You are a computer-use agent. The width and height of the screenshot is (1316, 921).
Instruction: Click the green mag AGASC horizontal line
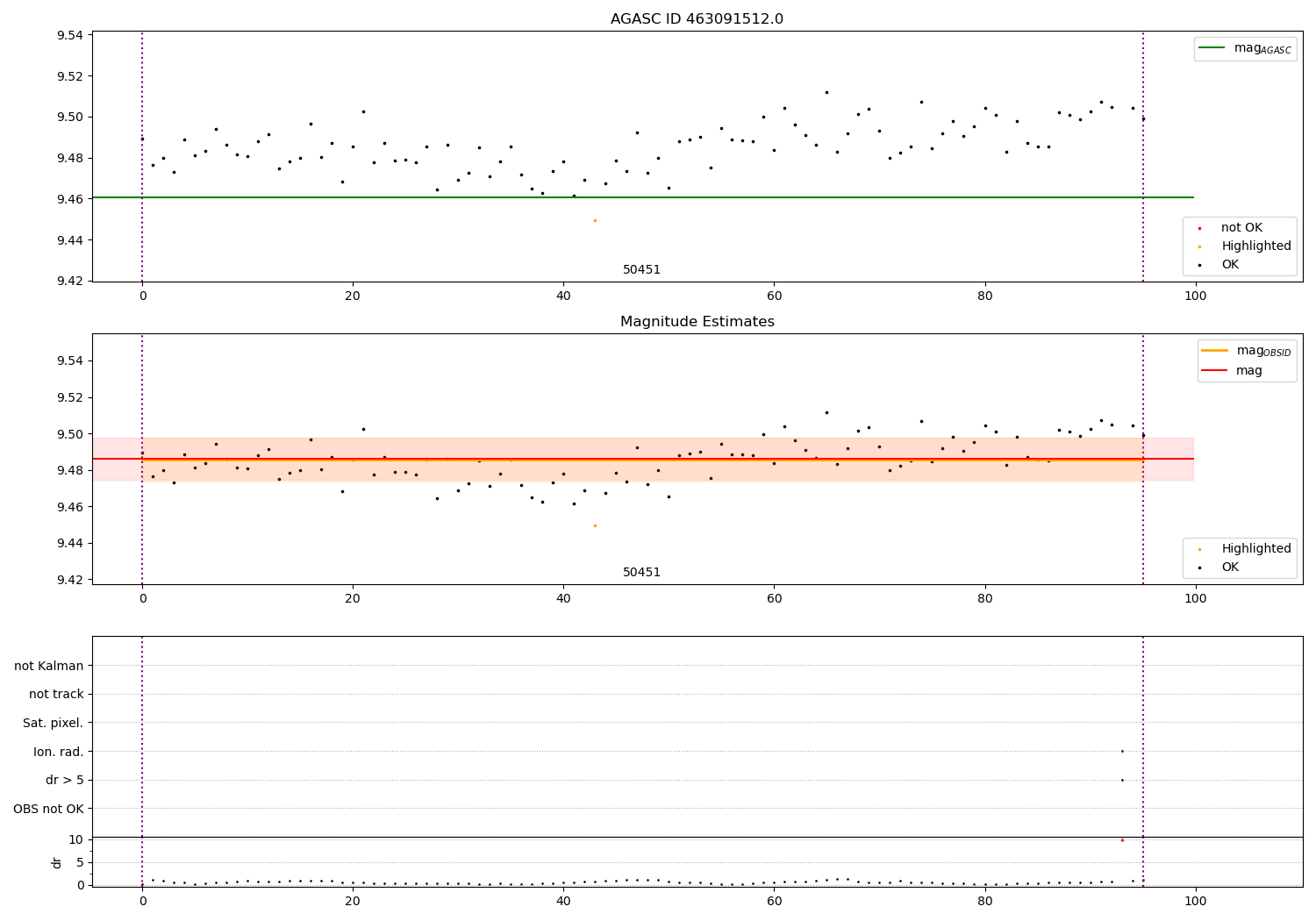click(x=642, y=197)
